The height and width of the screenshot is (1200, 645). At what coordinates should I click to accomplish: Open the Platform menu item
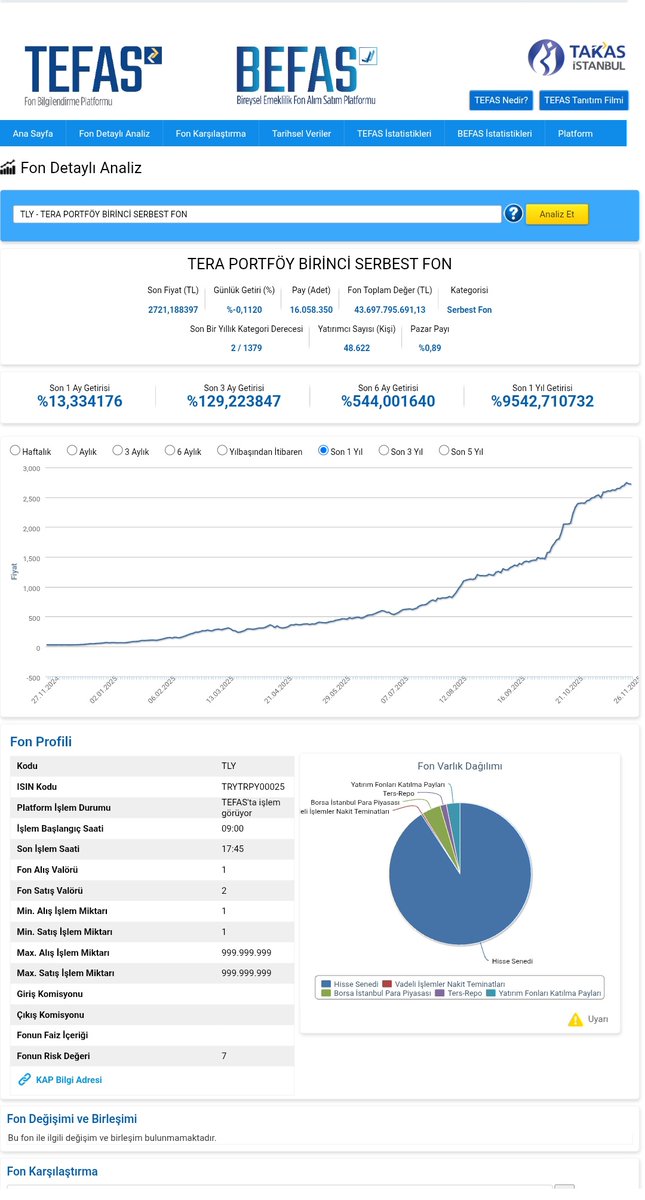tap(575, 133)
